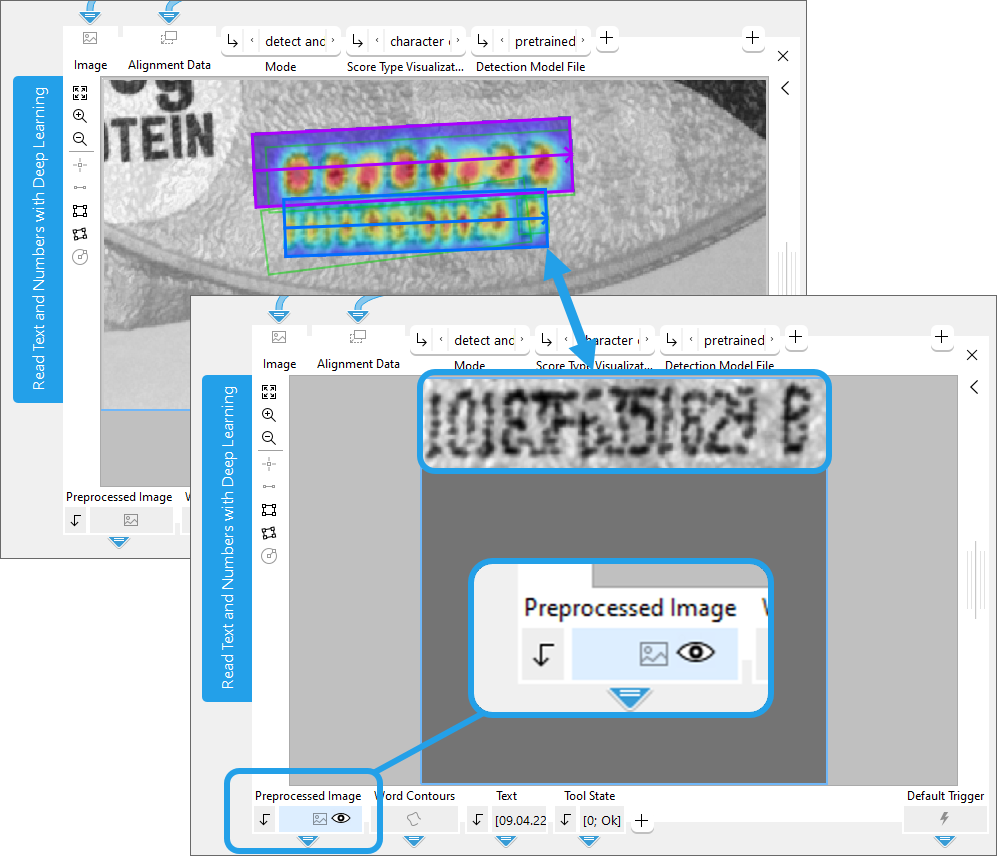Select line tool in back window toolbar
The image size is (997, 856).
tap(79, 188)
